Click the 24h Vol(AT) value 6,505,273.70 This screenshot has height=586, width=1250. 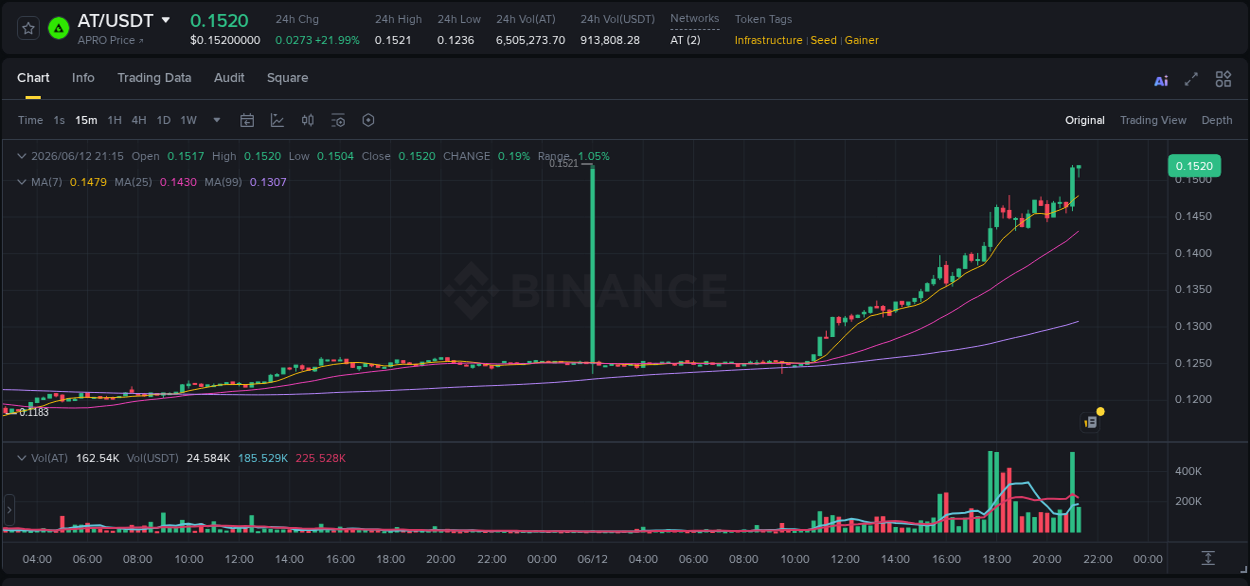point(530,40)
